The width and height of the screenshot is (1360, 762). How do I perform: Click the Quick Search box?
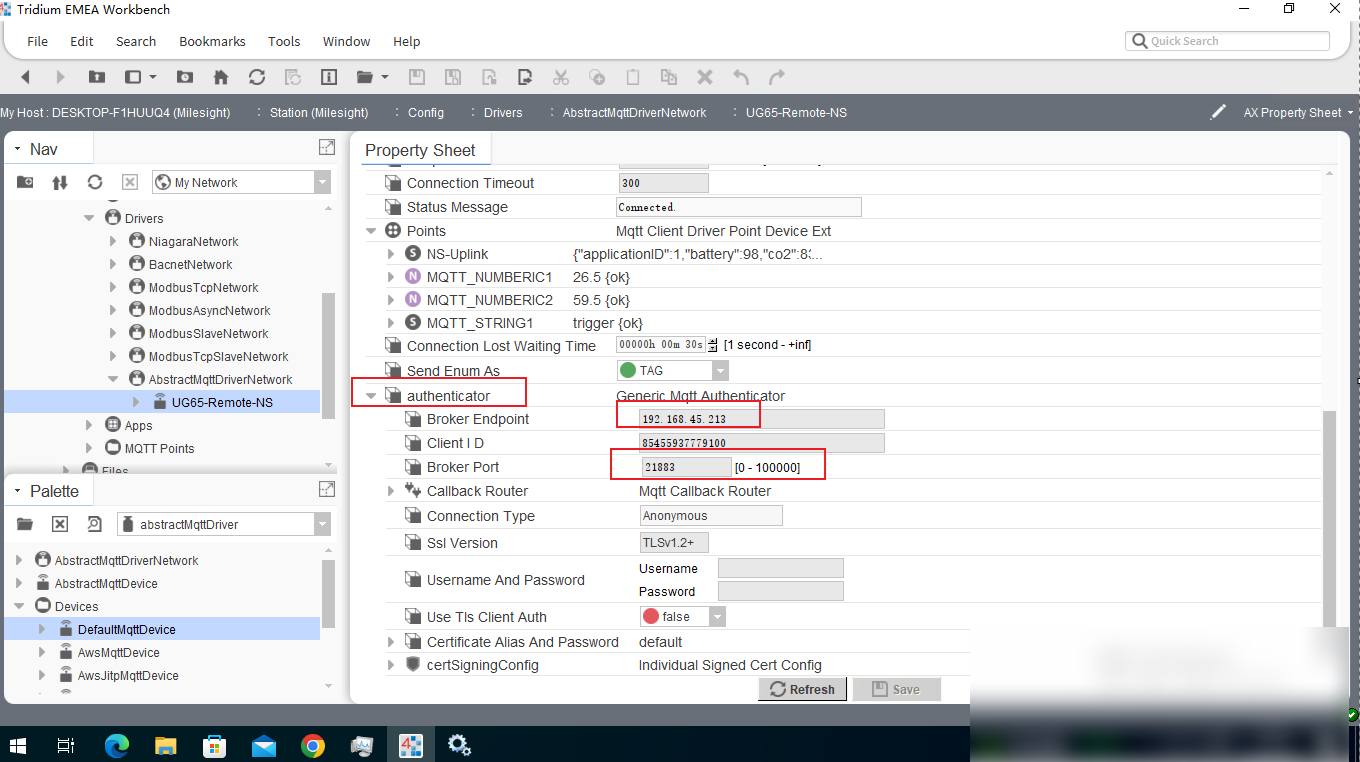tap(1227, 41)
